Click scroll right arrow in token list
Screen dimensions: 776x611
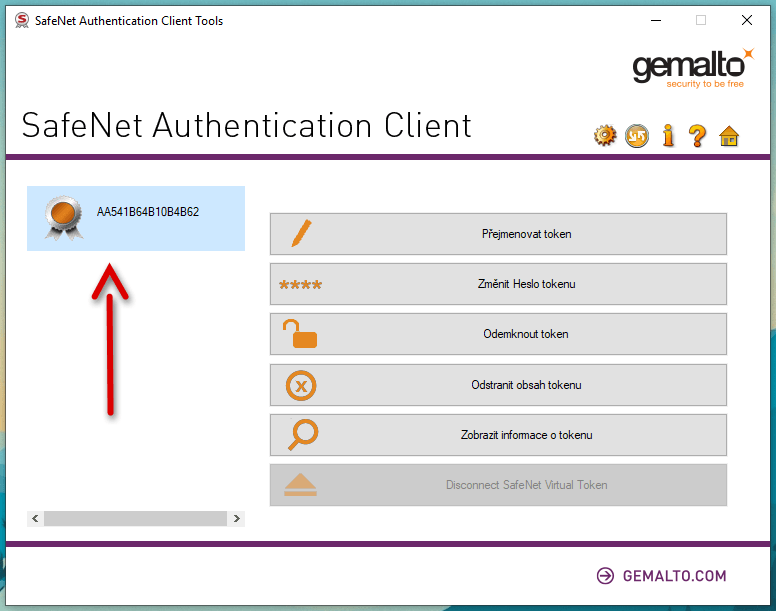tap(237, 518)
